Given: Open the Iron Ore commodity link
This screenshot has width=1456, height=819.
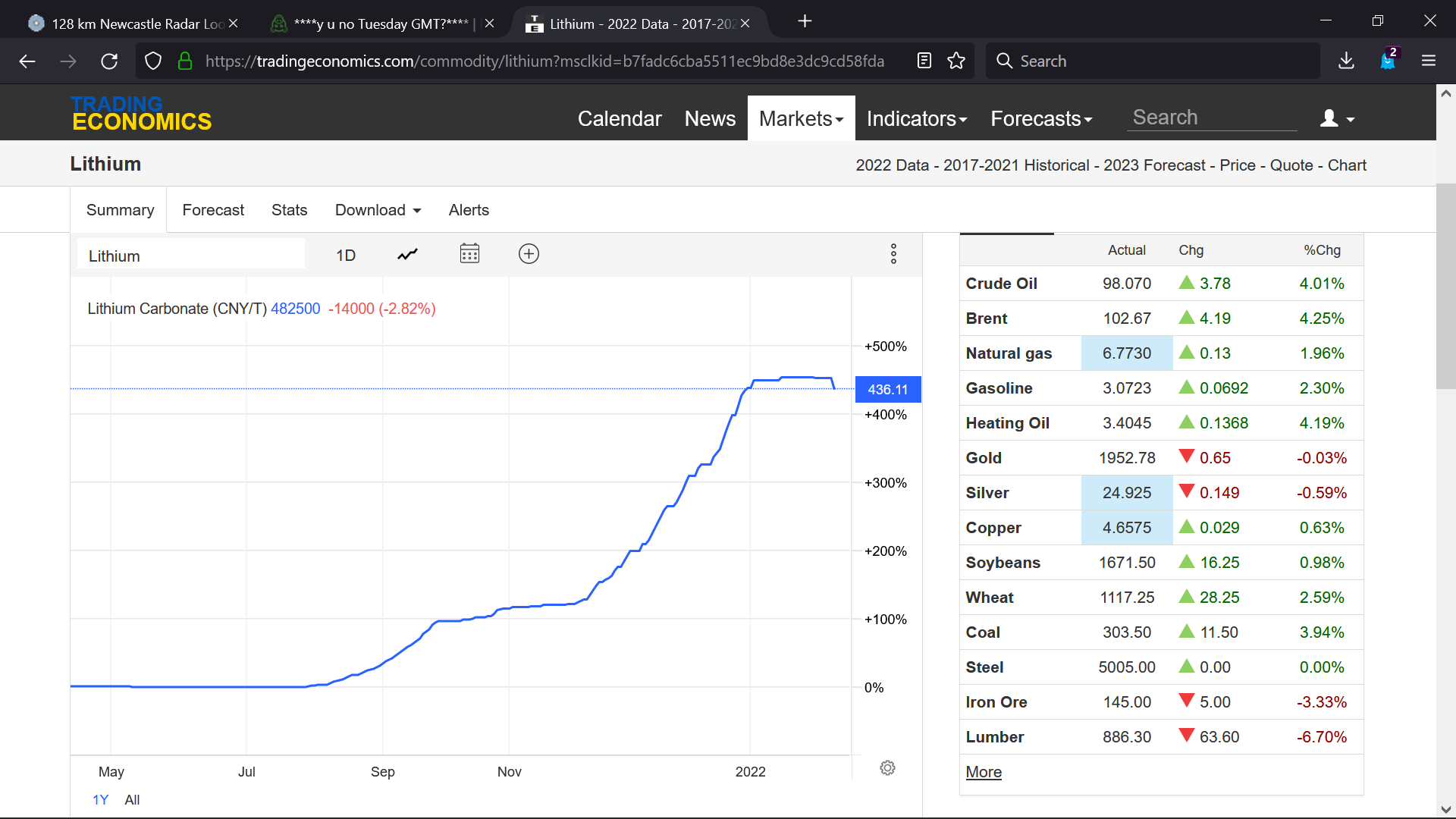Looking at the screenshot, I should tap(996, 702).
